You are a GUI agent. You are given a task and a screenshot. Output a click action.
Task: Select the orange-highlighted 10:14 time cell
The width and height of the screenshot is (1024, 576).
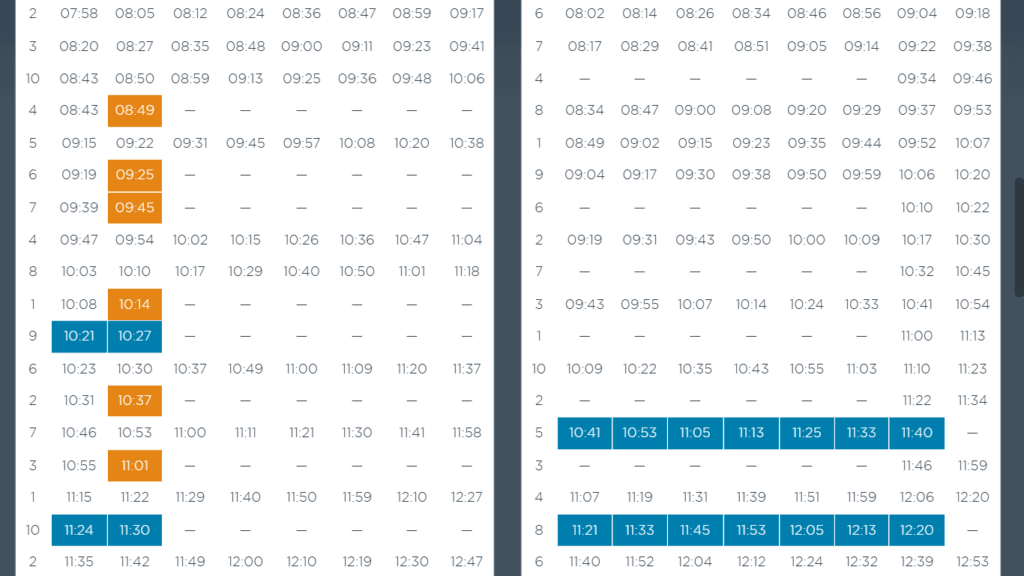135,305
